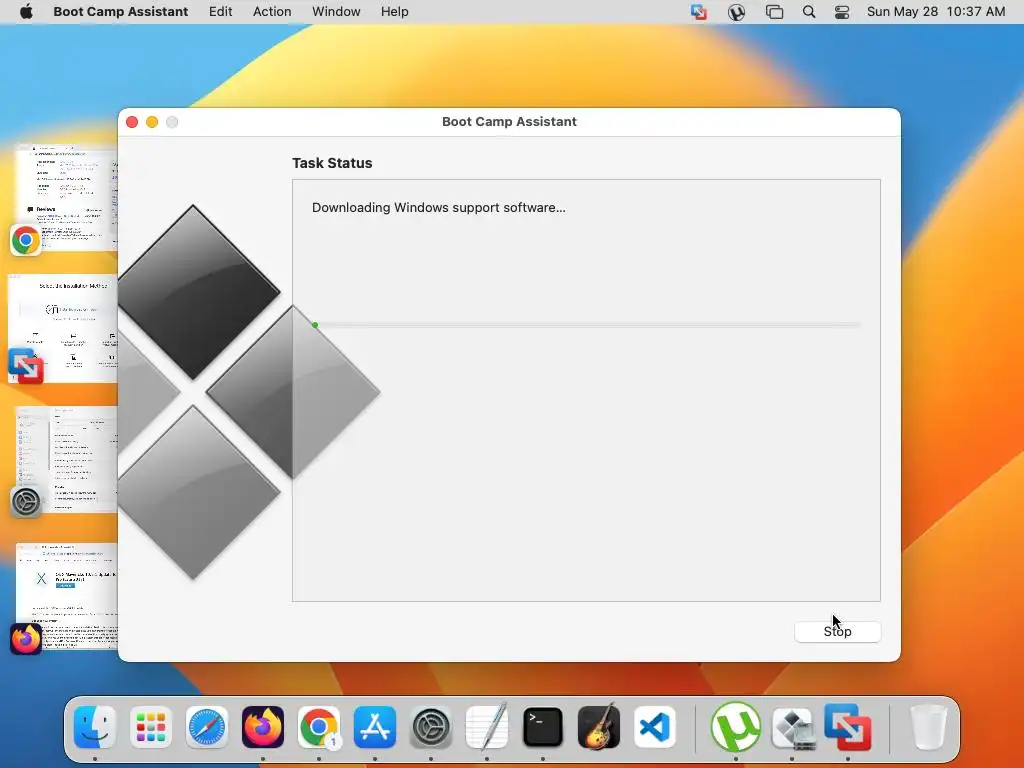Open the Edit menu
The width and height of the screenshot is (1024, 768).
220,12
